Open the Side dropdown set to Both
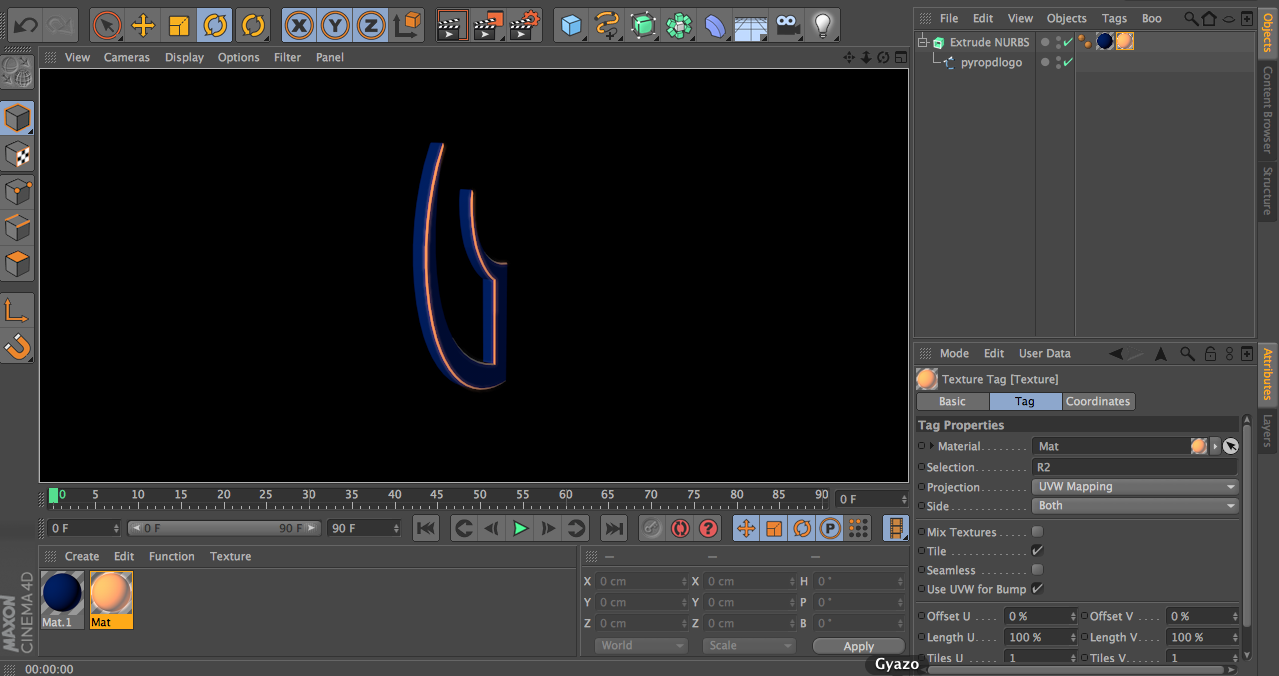Viewport: 1279px width, 676px height. 1134,506
